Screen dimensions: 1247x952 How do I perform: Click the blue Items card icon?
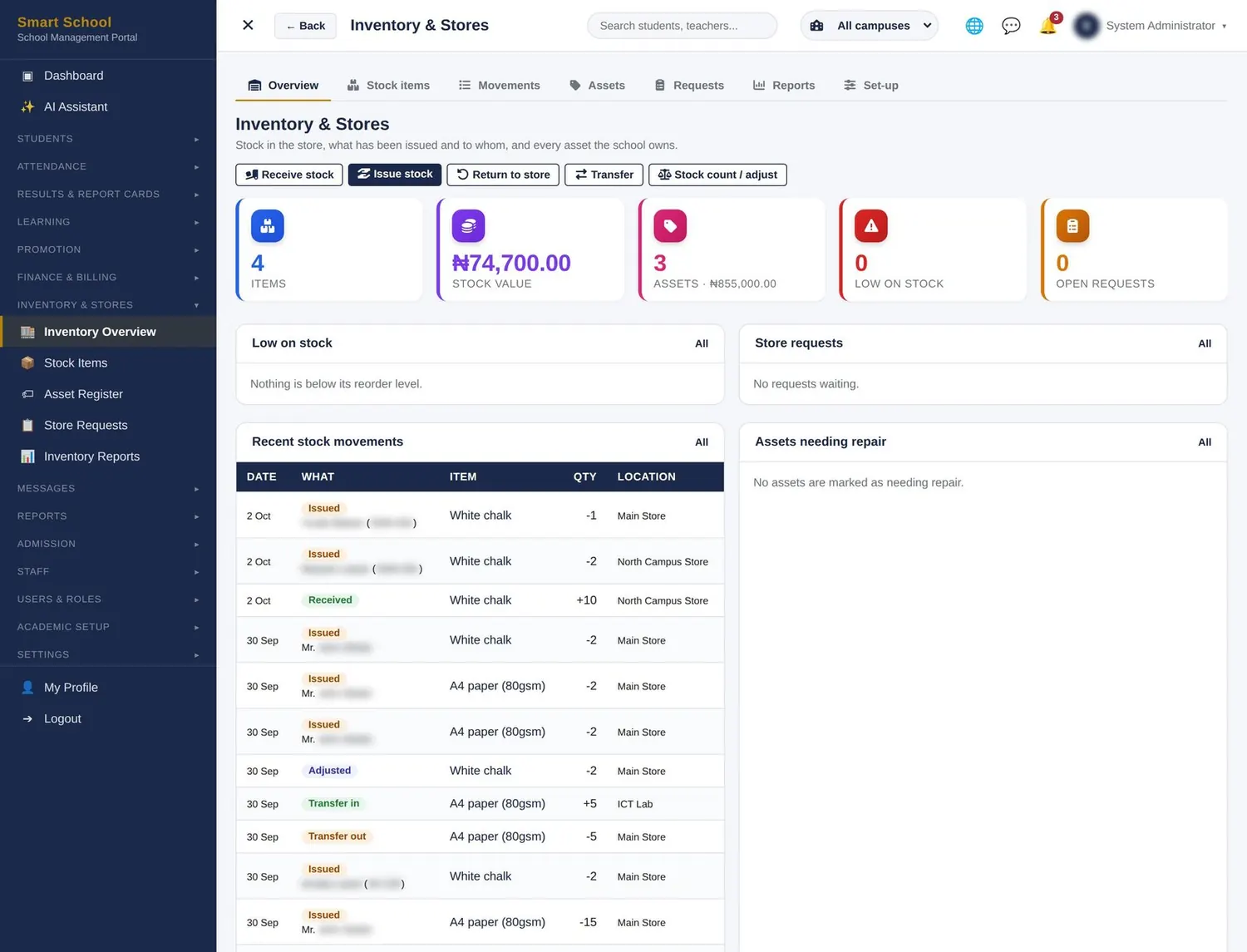click(x=268, y=226)
